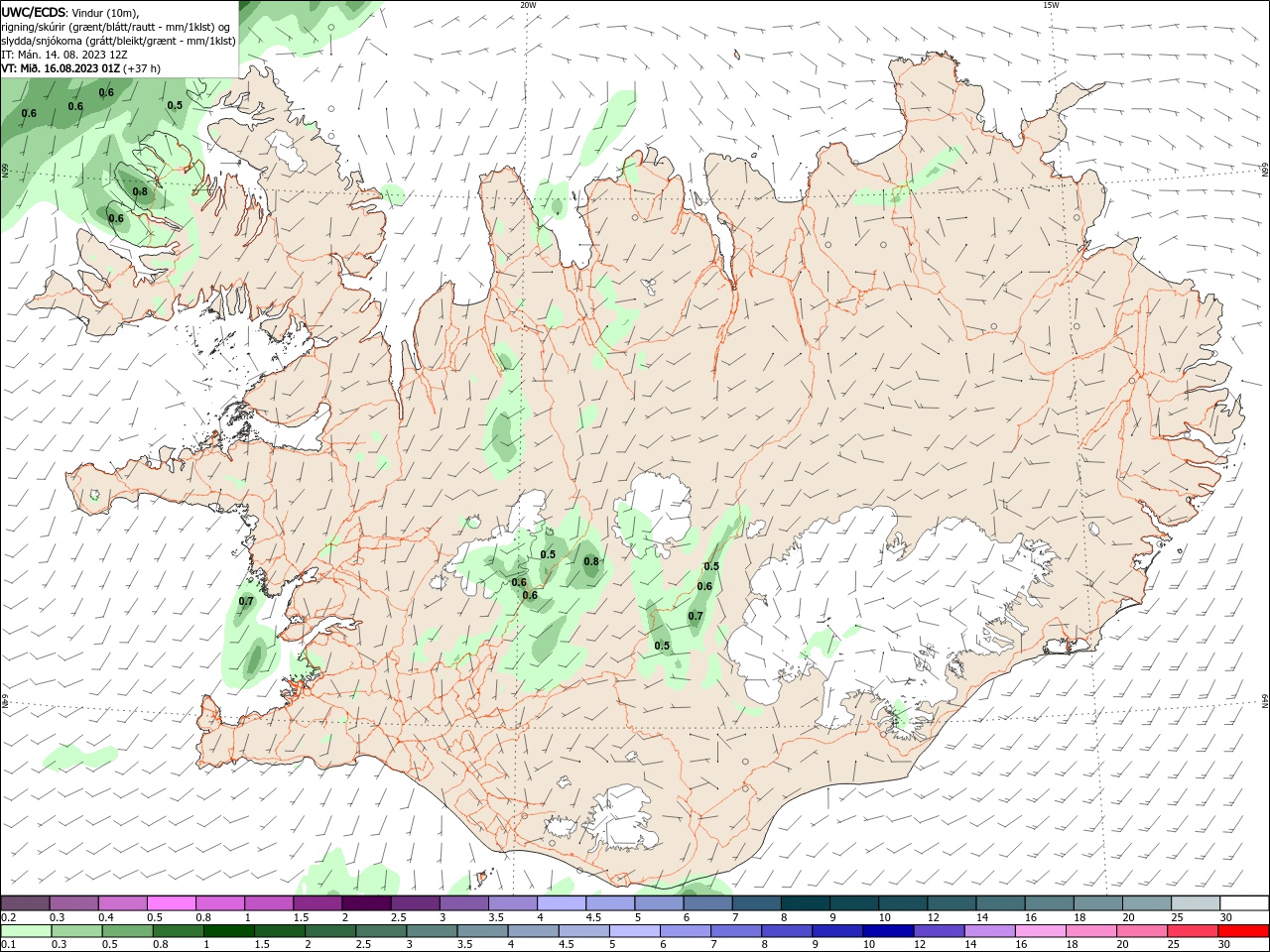1270x952 pixels.
Task: Click the '15W' longitude label at the top
Action: (x=1051, y=5)
